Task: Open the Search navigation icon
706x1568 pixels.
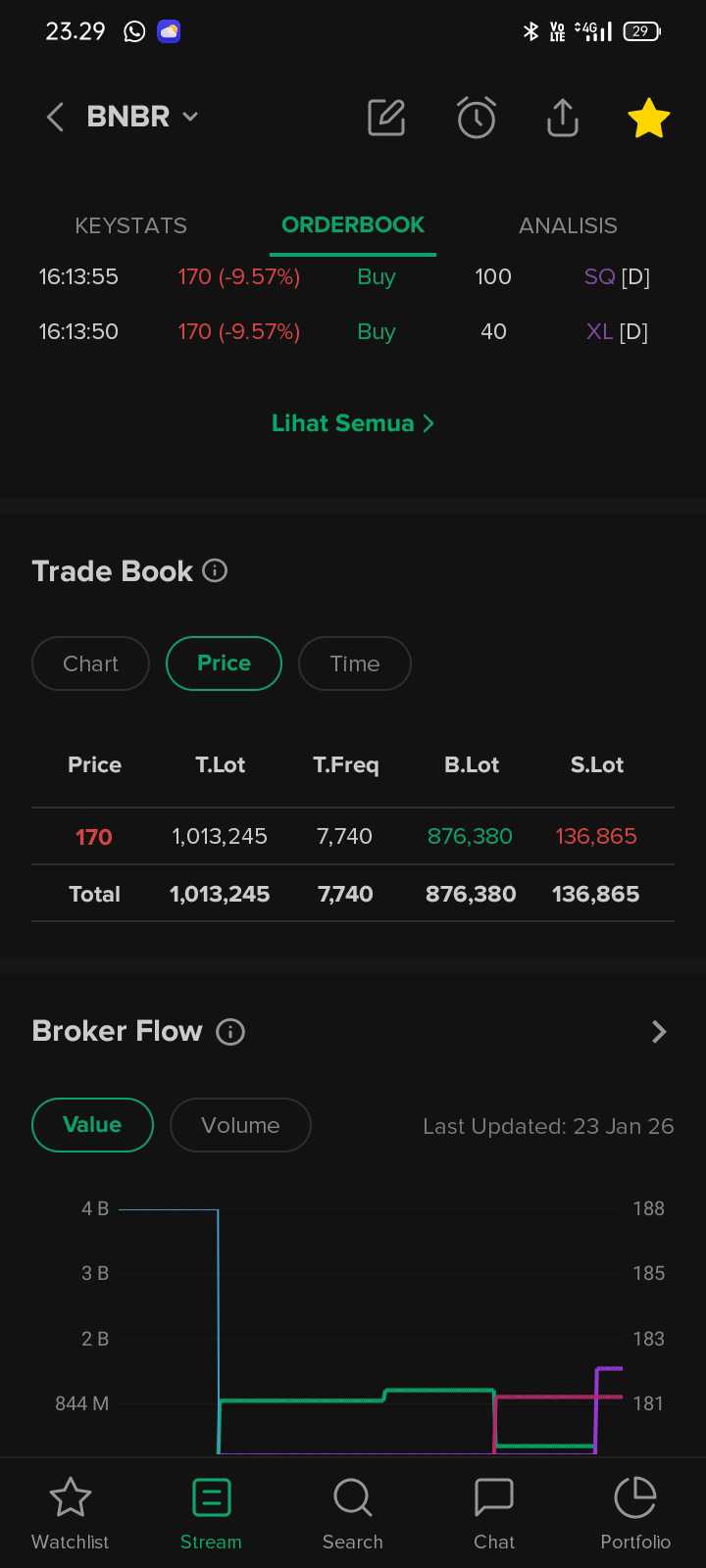Action: pos(352,1514)
